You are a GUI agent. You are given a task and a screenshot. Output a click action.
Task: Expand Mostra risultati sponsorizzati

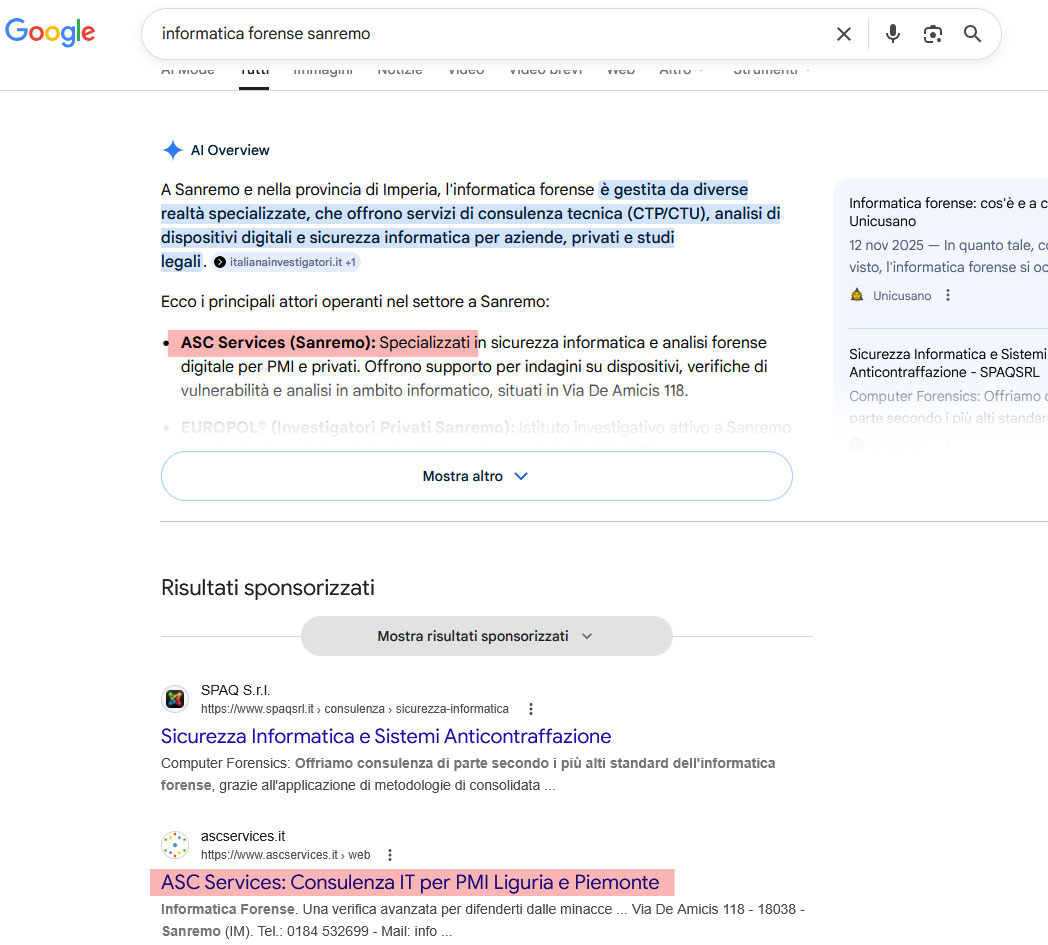point(486,636)
